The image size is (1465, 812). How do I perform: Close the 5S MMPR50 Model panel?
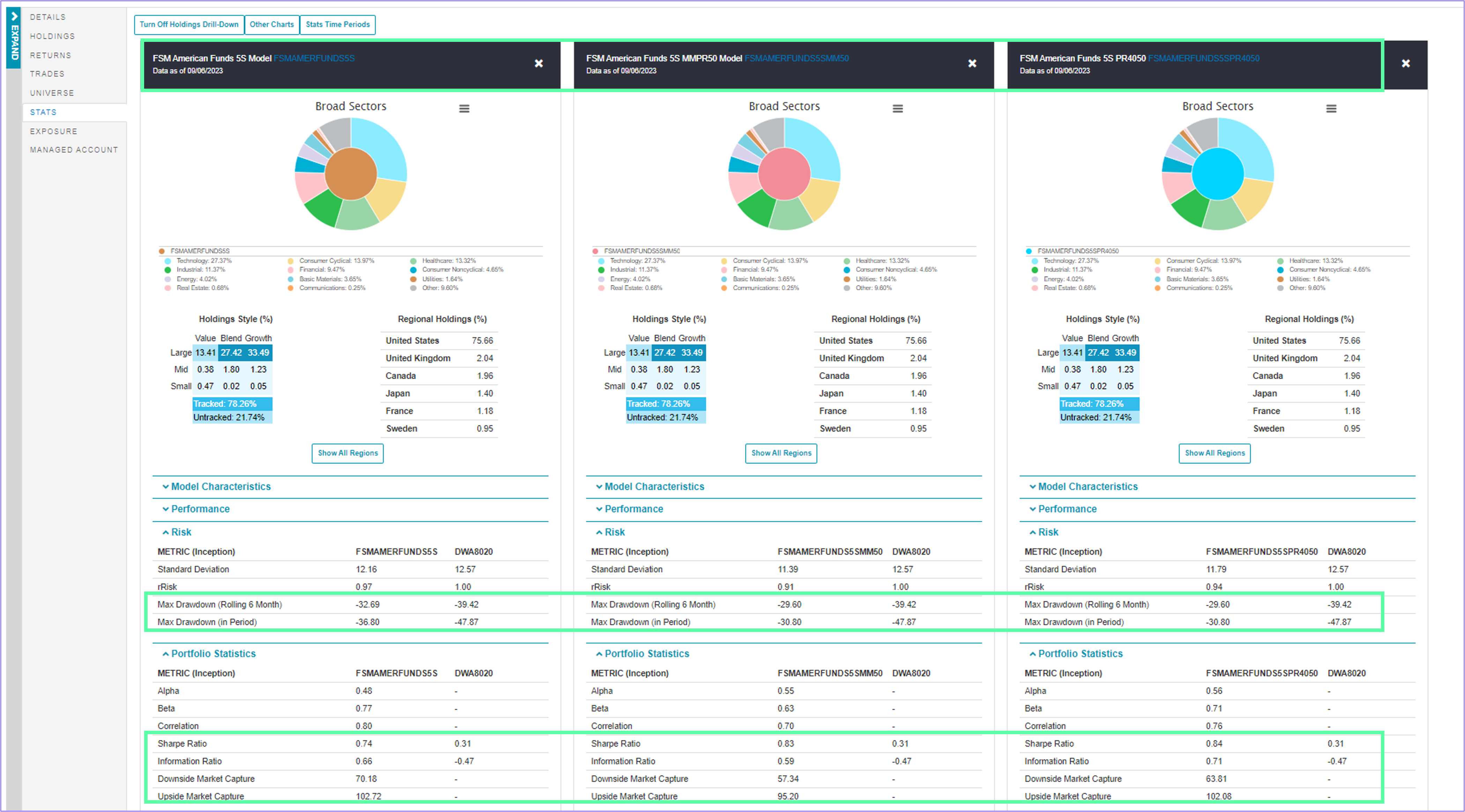pos(972,63)
